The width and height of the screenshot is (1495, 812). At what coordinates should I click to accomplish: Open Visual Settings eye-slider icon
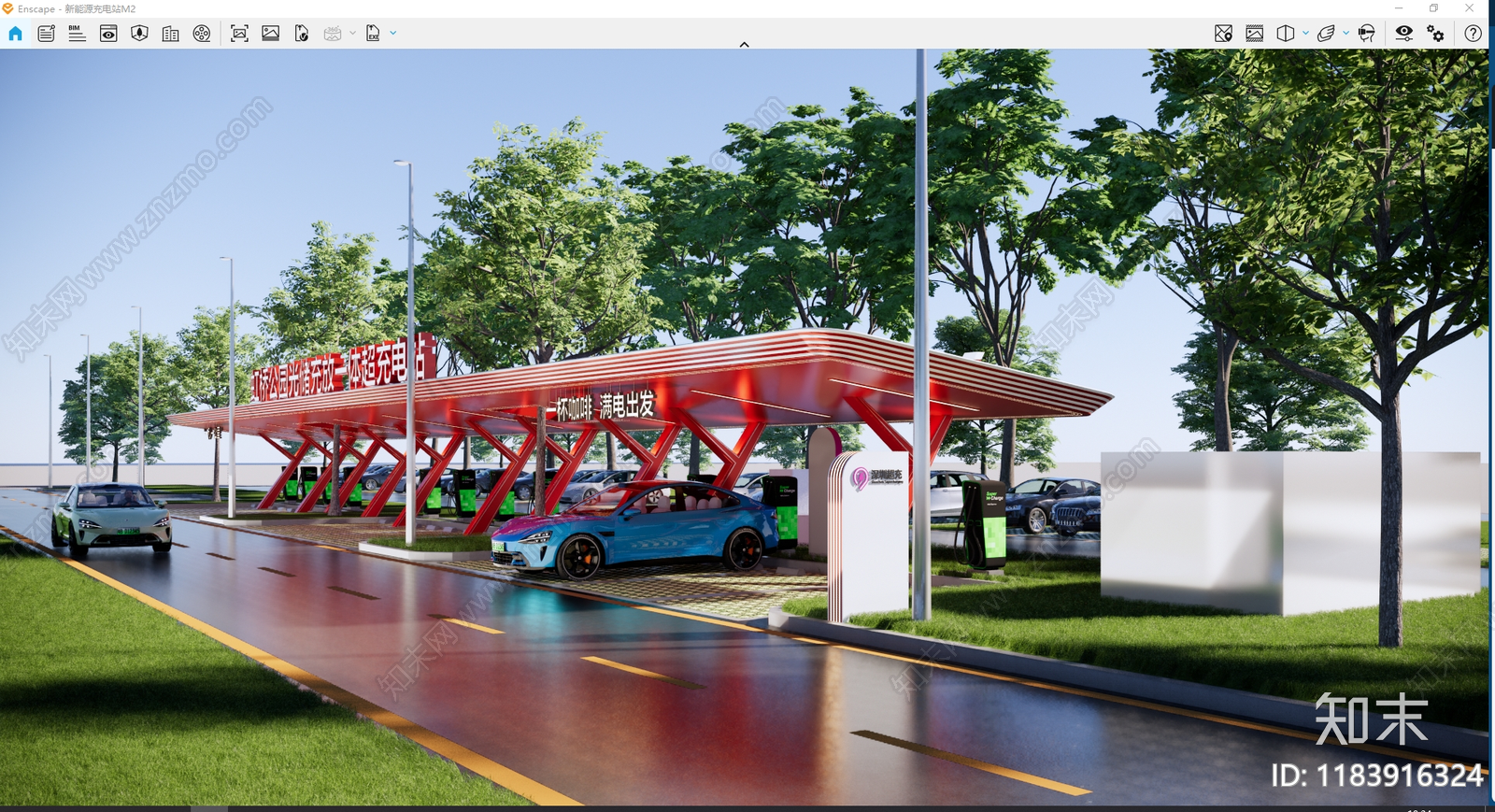[x=1403, y=34]
